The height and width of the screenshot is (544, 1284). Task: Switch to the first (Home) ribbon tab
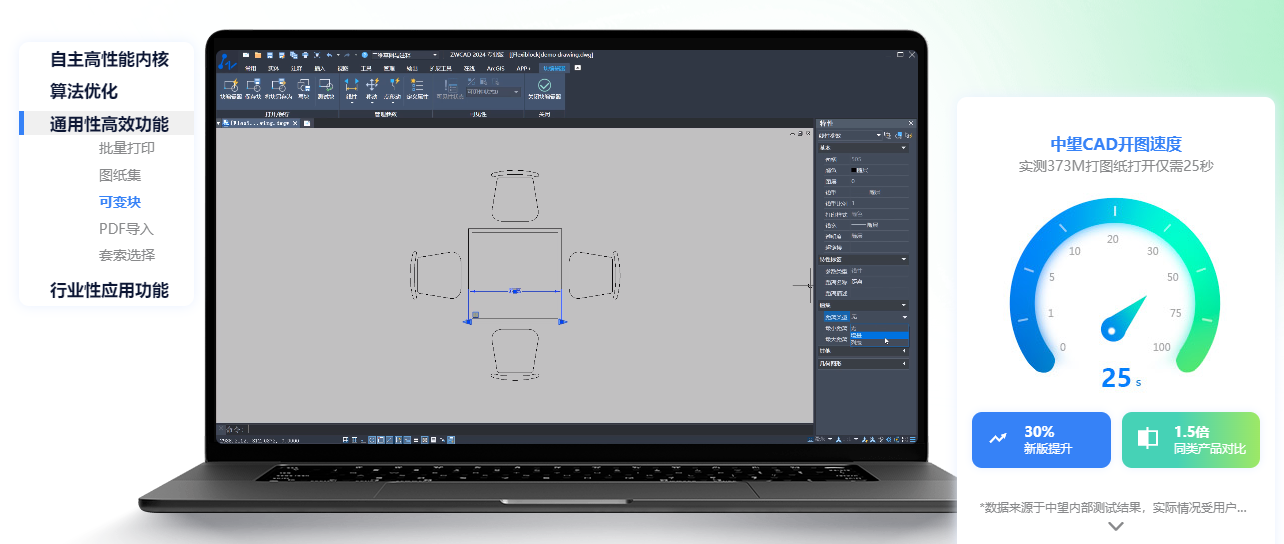point(251,68)
